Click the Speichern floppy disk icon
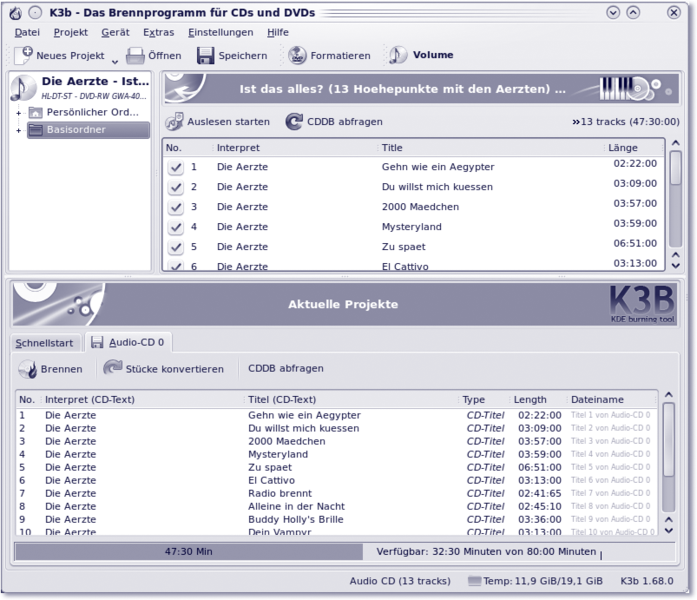 click(205, 55)
